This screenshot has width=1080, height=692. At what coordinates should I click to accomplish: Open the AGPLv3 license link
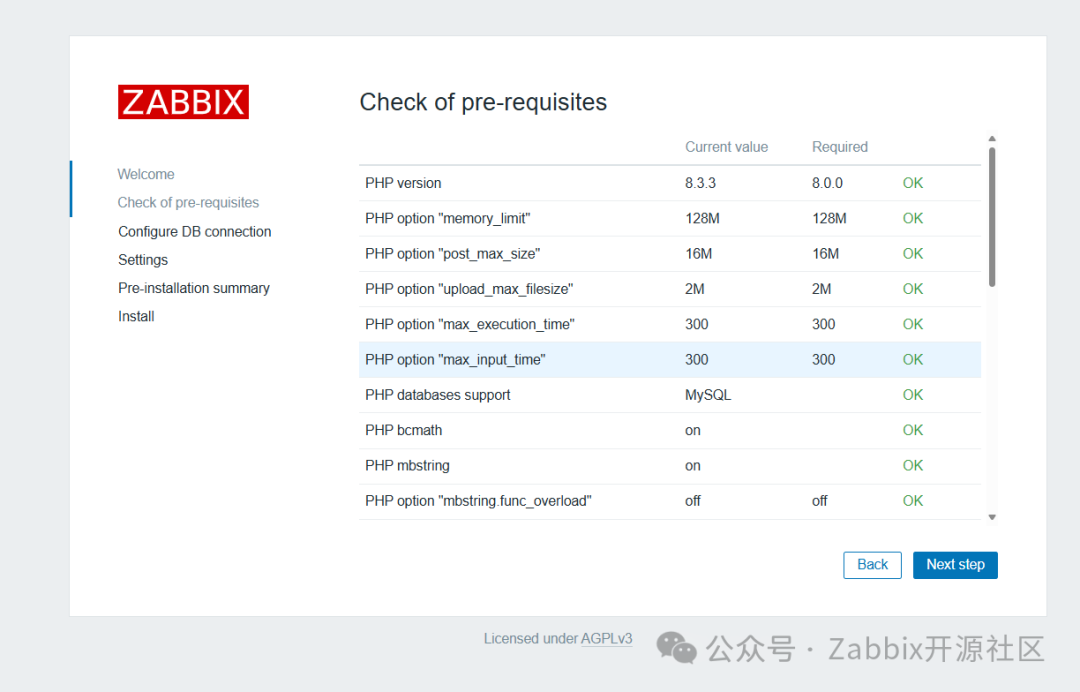[607, 638]
